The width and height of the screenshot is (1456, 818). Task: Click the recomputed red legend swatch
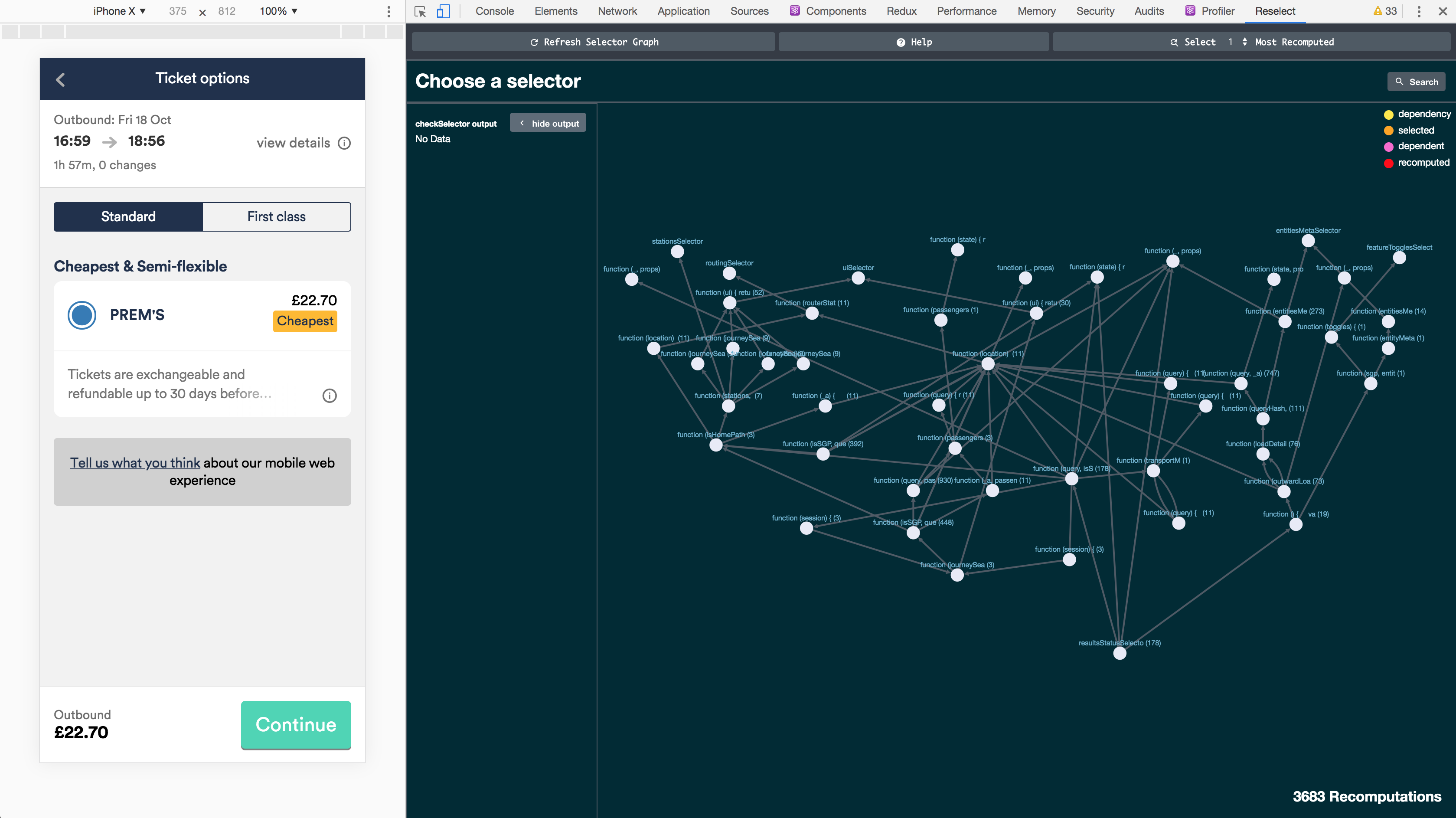coord(1388,164)
